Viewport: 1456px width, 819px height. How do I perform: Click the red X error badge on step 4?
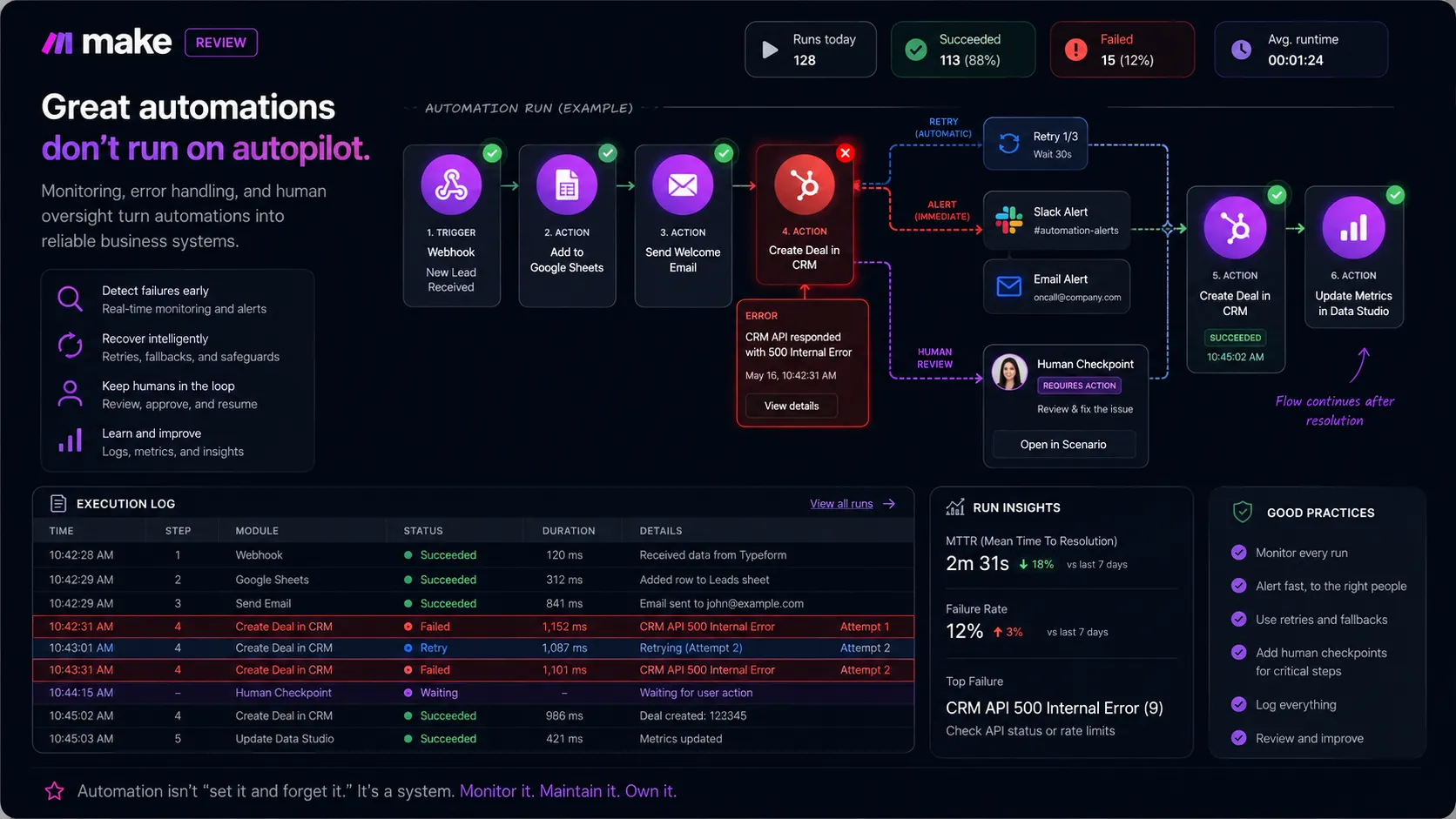pos(845,153)
